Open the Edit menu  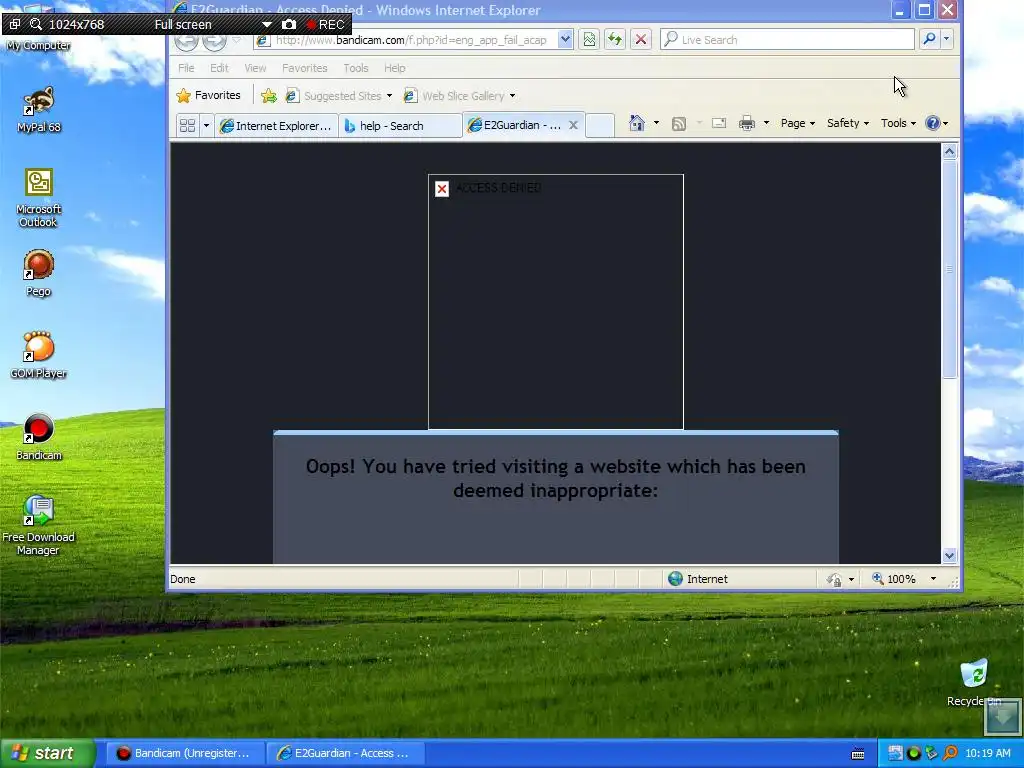tap(219, 68)
